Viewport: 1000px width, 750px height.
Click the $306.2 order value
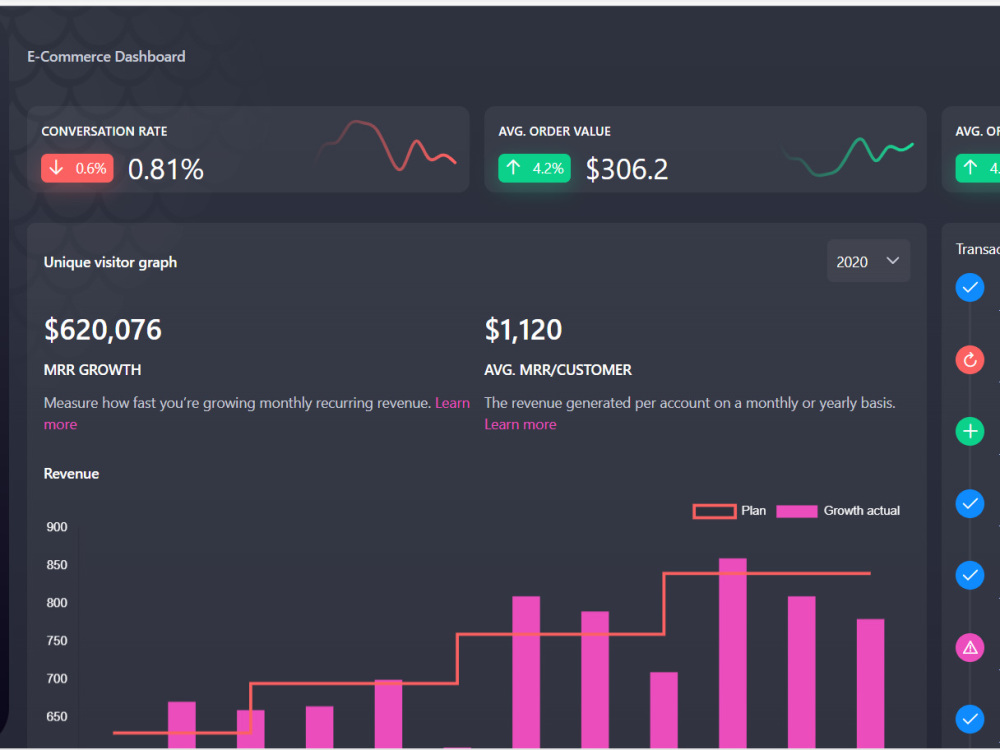(x=627, y=169)
